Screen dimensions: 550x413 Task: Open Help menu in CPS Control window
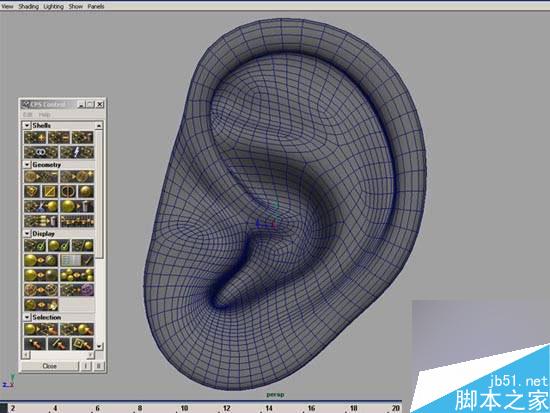tap(45, 115)
